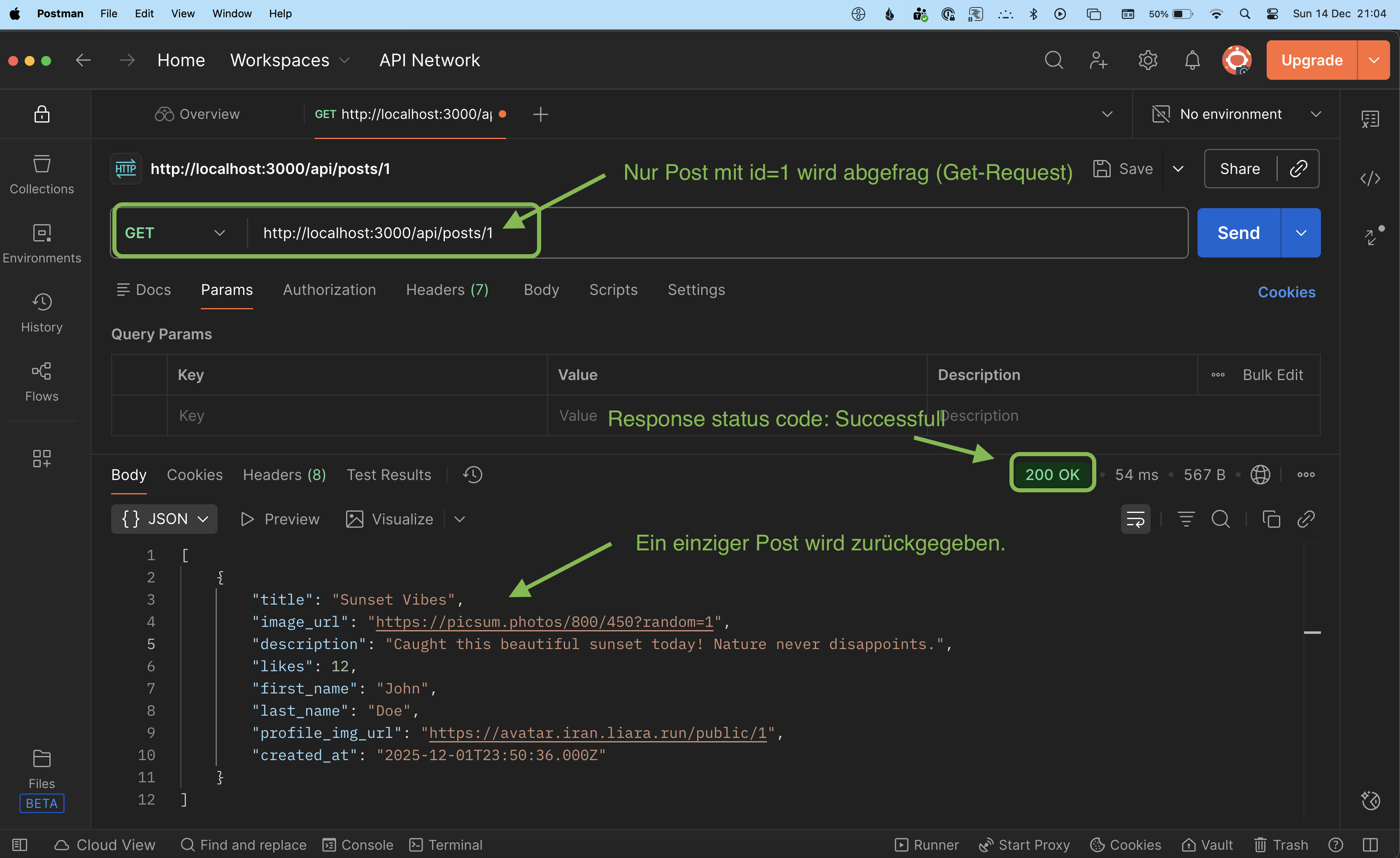The height and width of the screenshot is (858, 1400).
Task: Open the Response Headers (8) tab
Action: [x=285, y=475]
